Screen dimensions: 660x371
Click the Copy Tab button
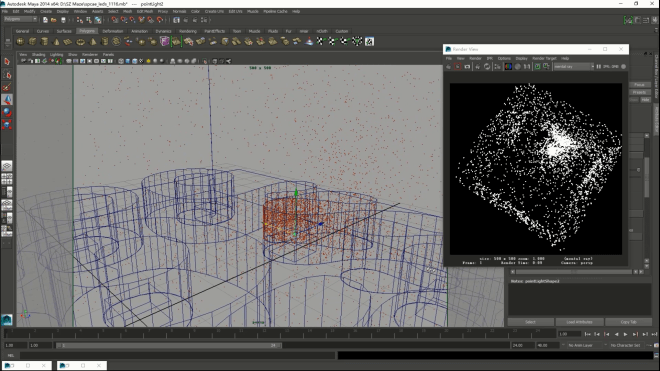[x=628, y=322]
